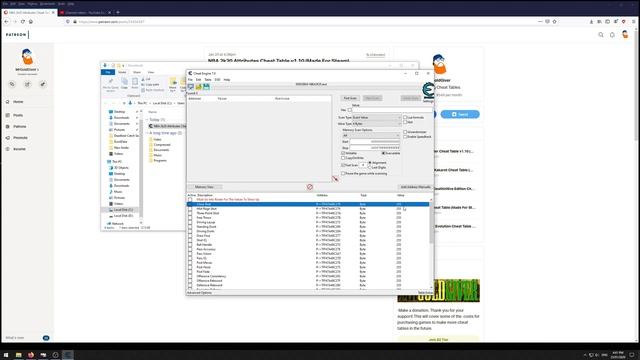This screenshot has width=640, height=360.
Task: Enable the Lua formula checkbox
Action: coord(405,117)
